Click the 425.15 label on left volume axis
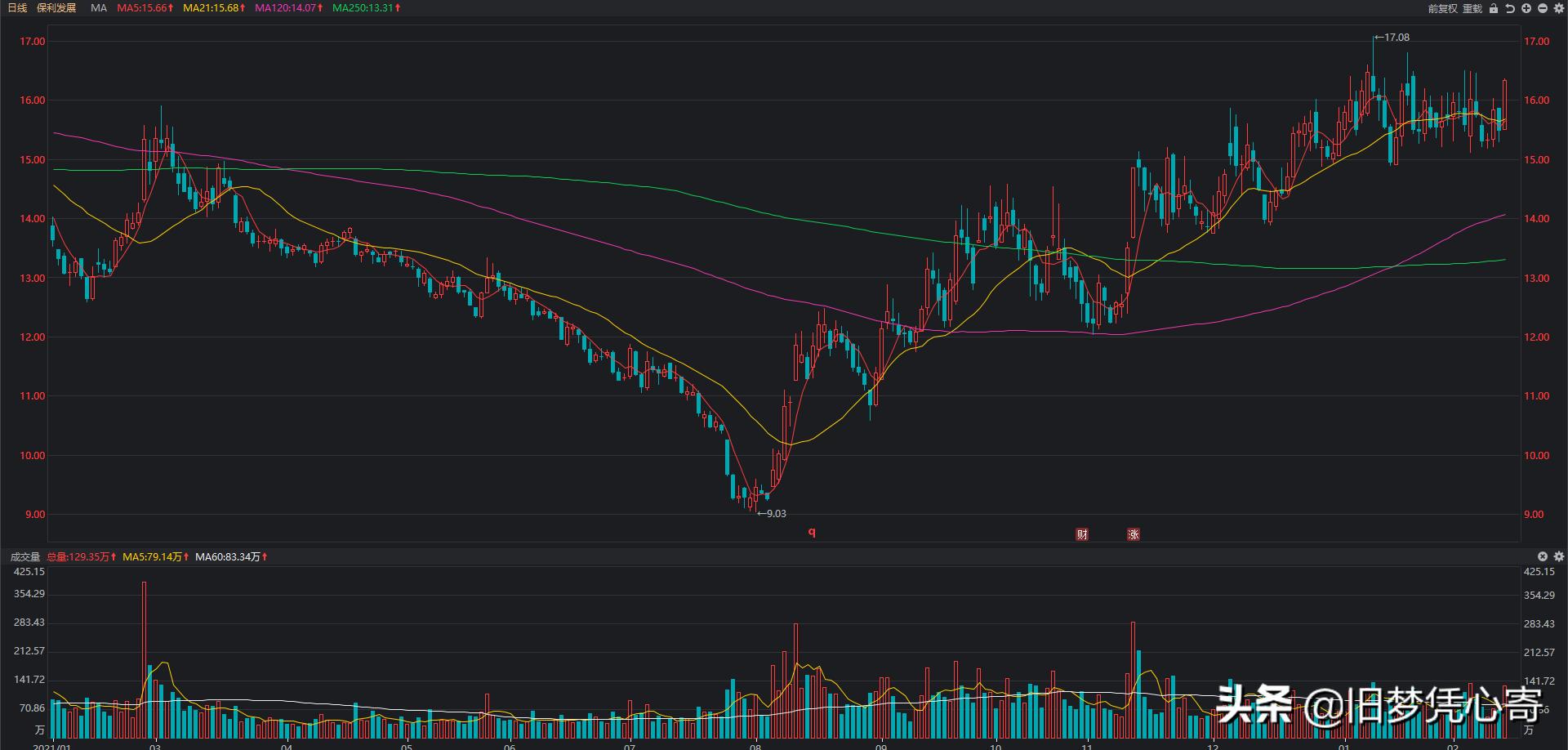 pyautogui.click(x=29, y=572)
